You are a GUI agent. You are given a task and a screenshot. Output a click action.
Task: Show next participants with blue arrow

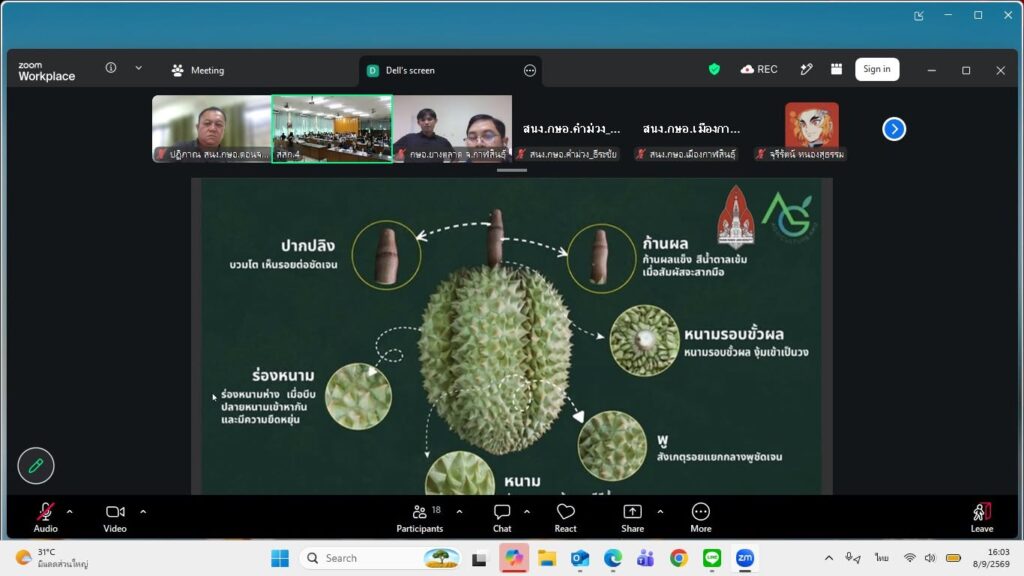(894, 129)
